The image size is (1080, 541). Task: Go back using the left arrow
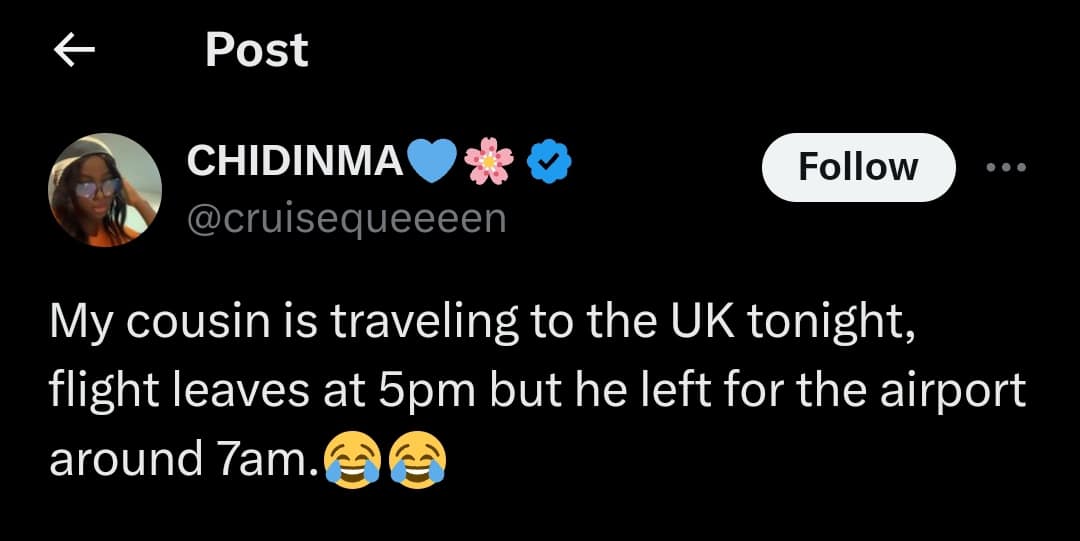tap(73, 51)
